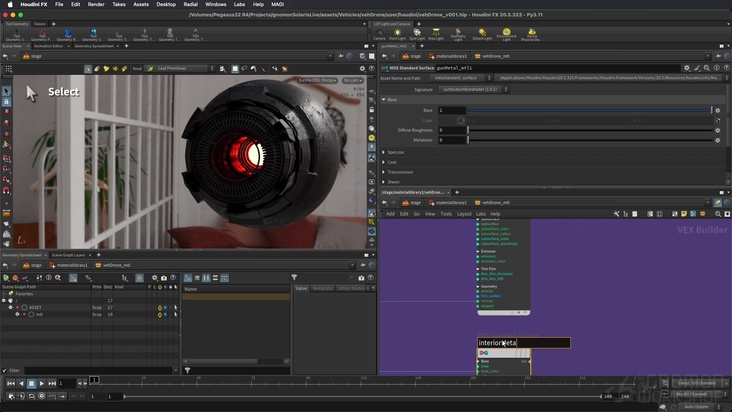Collapse the ASSET tree row
Image resolution: width=732 pixels, height=412 pixels.
11,307
